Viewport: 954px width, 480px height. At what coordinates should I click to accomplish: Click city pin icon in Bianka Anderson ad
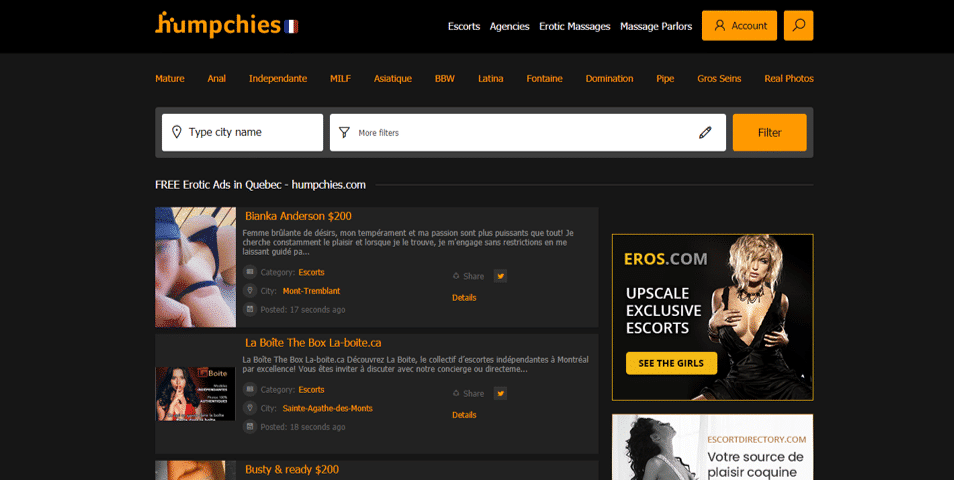click(x=249, y=291)
